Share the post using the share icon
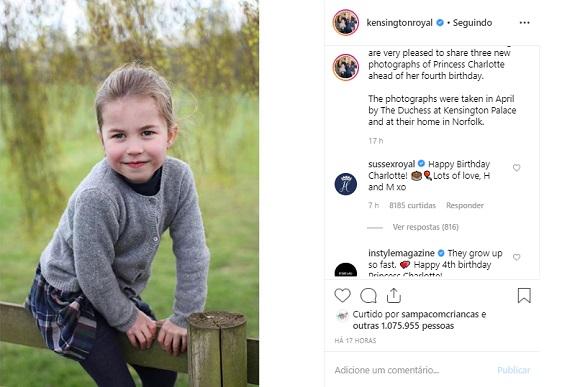Viewport: 580px width, 387px height. pos(394,295)
